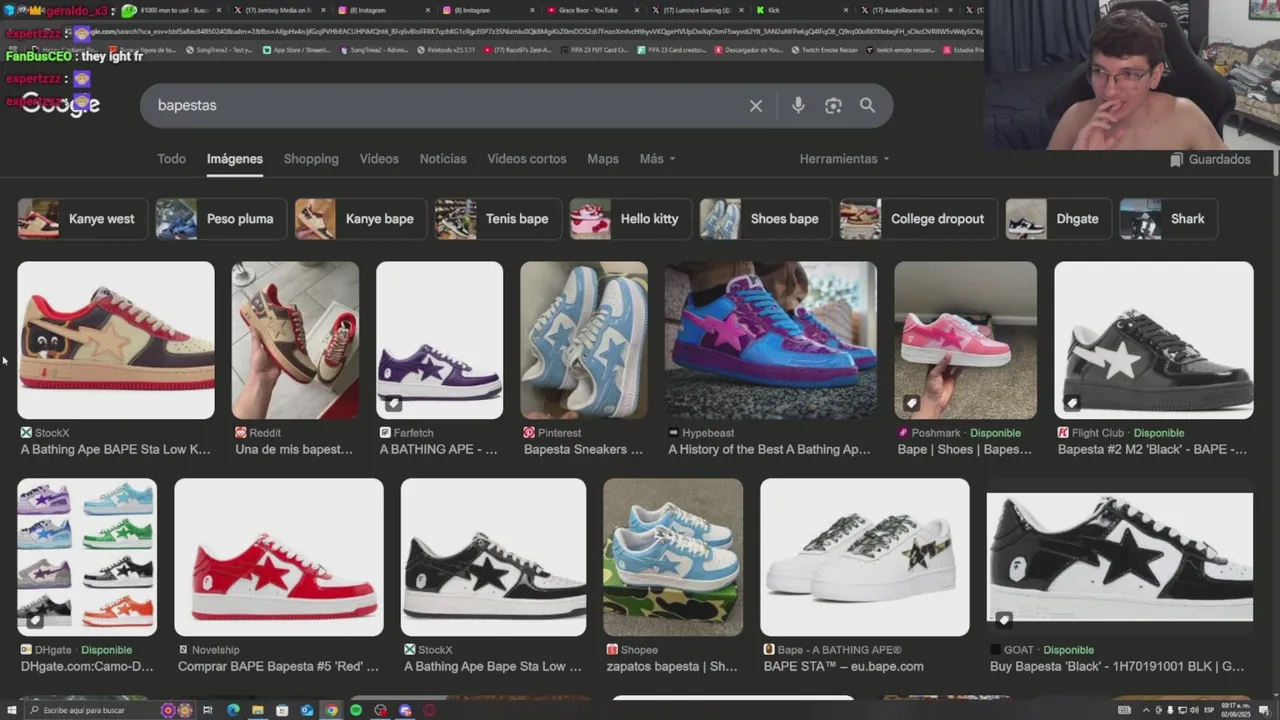Open 'BAPE STA™ — eu.bape.com' link
Screen dimensions: 1280x720
(x=844, y=667)
